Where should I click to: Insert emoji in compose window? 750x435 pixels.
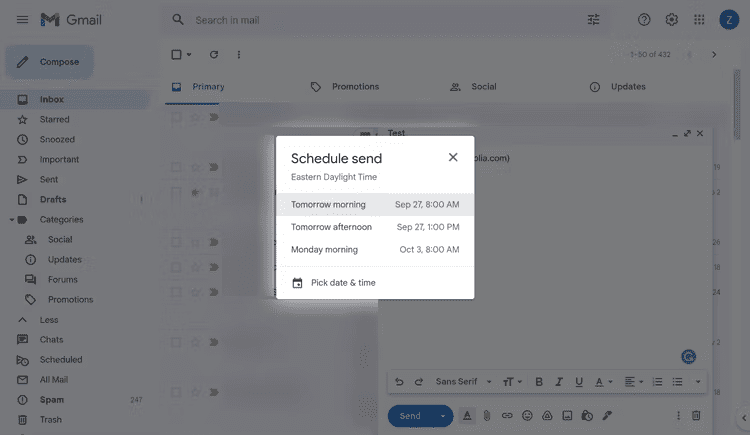(x=527, y=416)
